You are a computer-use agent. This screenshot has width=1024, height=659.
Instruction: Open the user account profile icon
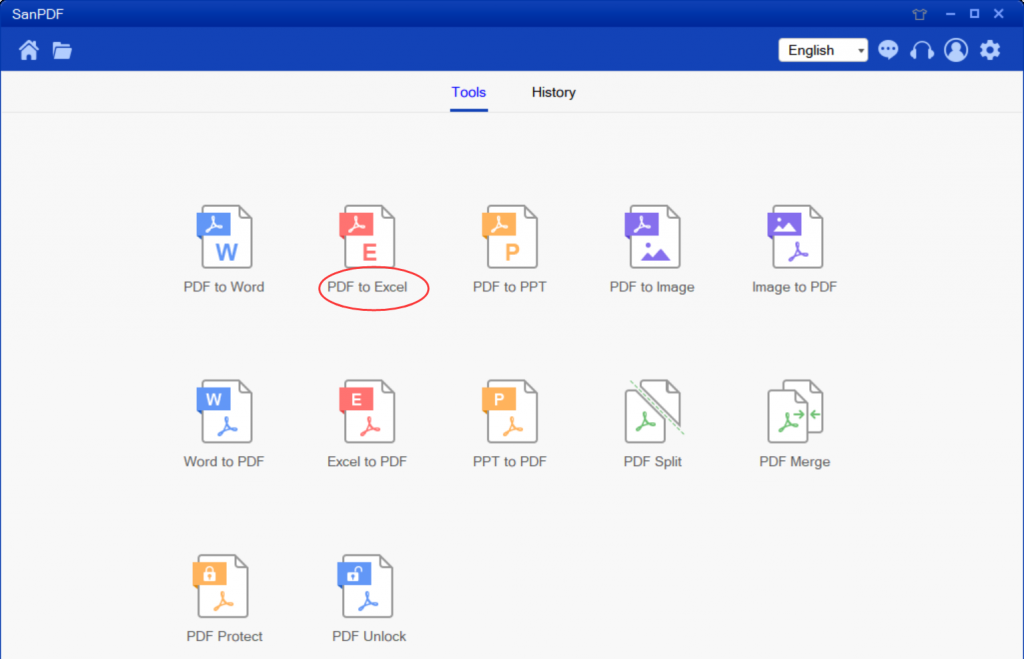956,50
